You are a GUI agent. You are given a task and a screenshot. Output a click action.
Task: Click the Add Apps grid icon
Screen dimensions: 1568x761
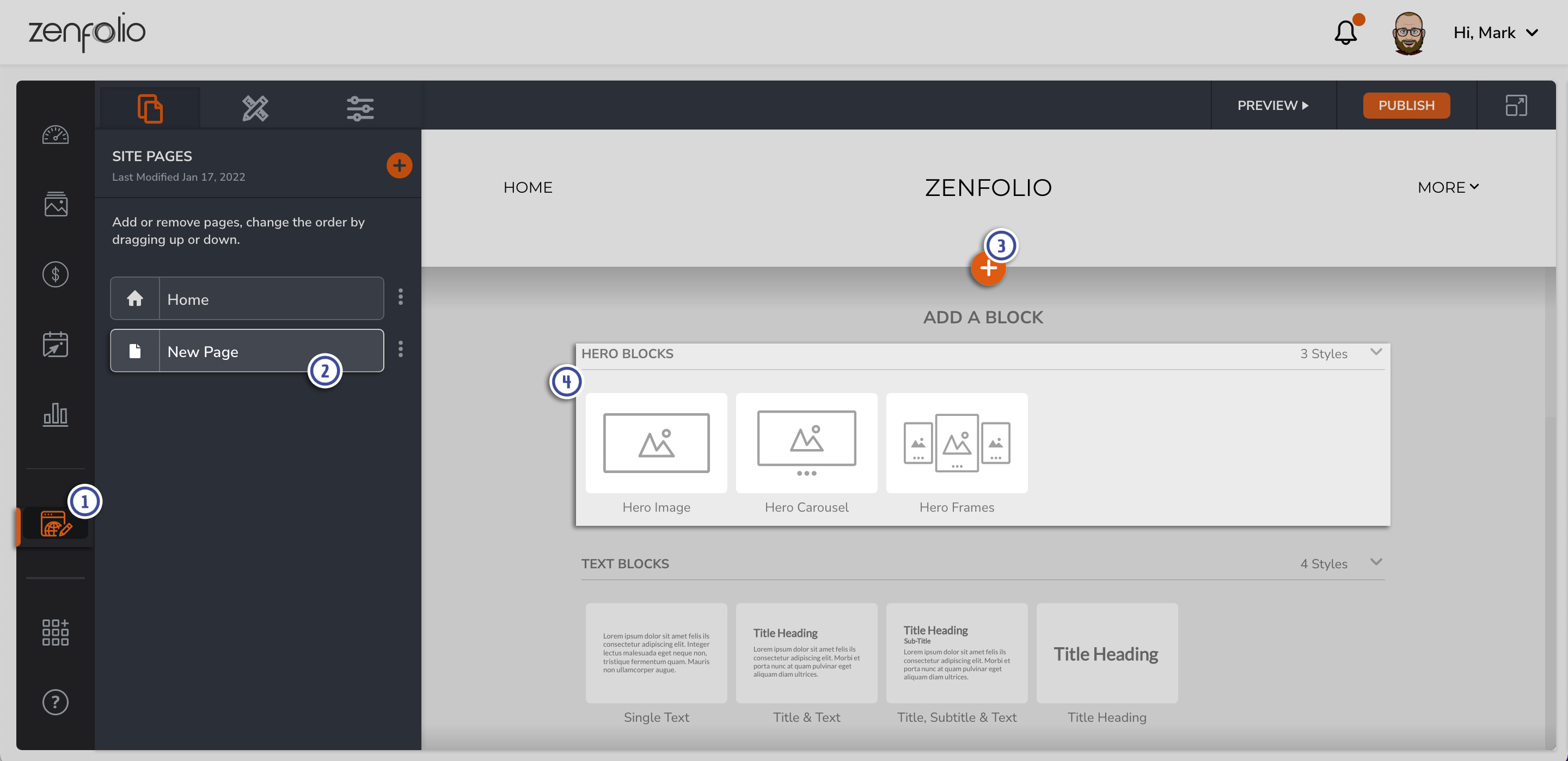56,632
